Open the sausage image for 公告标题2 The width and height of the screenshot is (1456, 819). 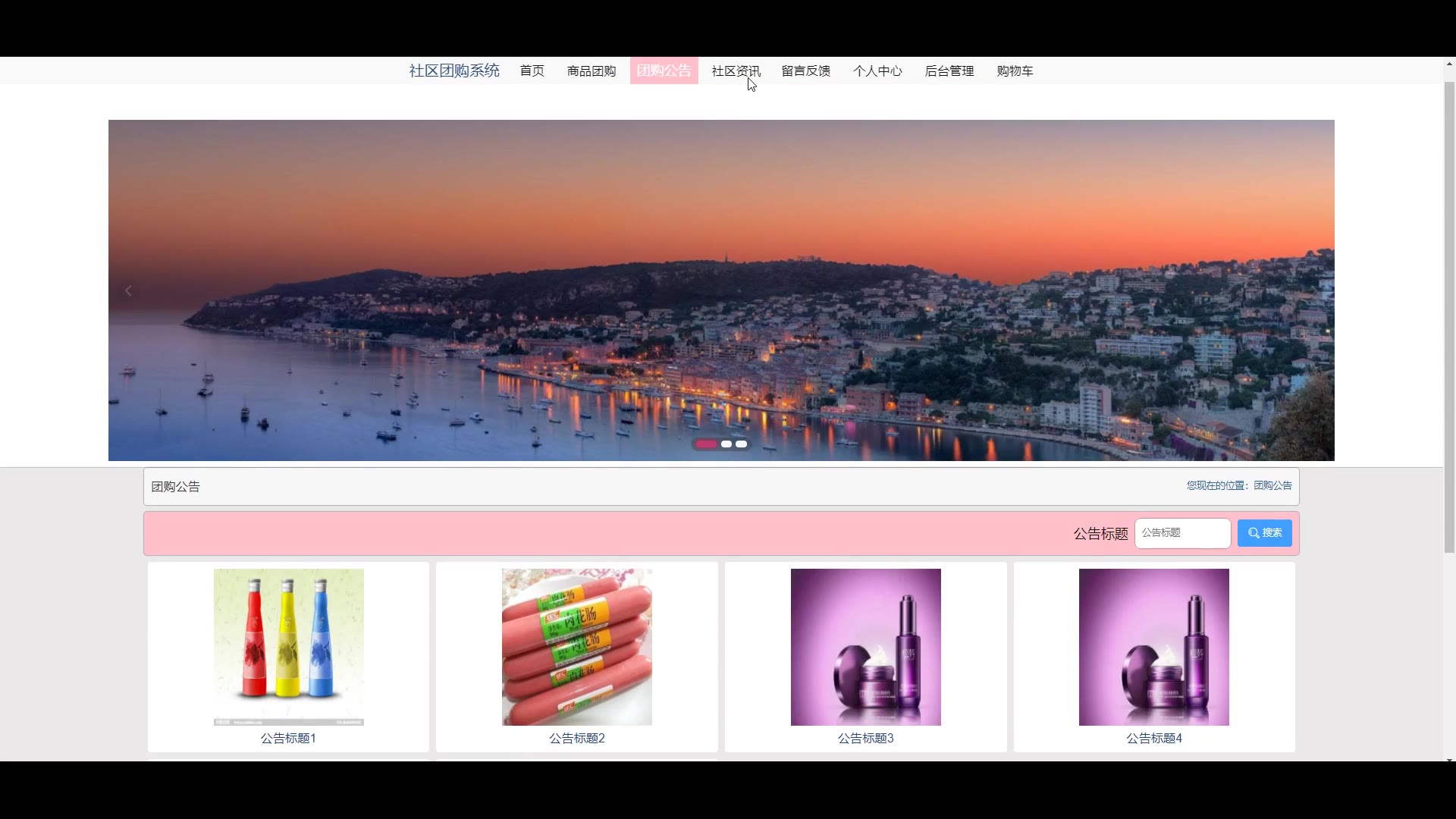(576, 646)
